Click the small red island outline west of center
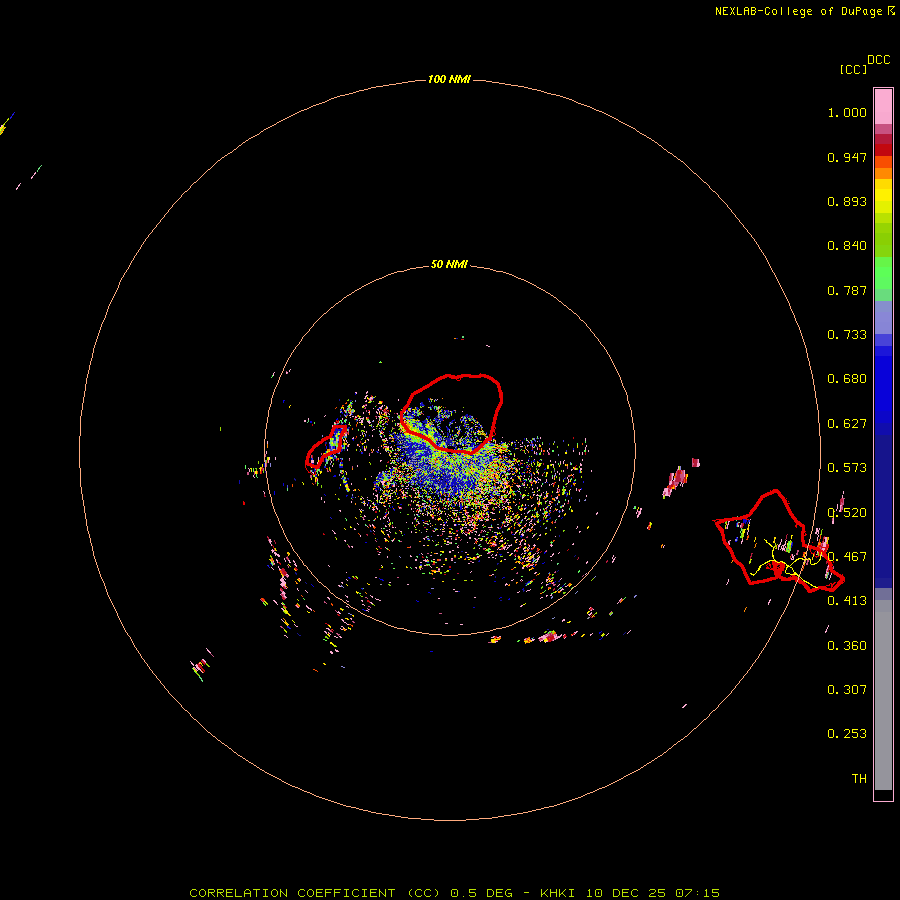The height and width of the screenshot is (900, 900). 326,446
